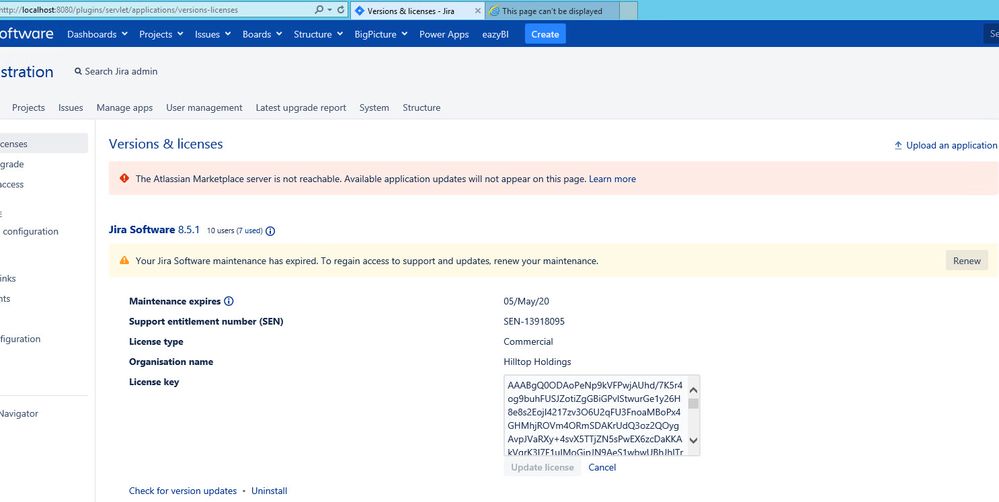This screenshot has height=502, width=999.
Task: Open the Dashboards dropdown menu
Action: click(x=97, y=34)
